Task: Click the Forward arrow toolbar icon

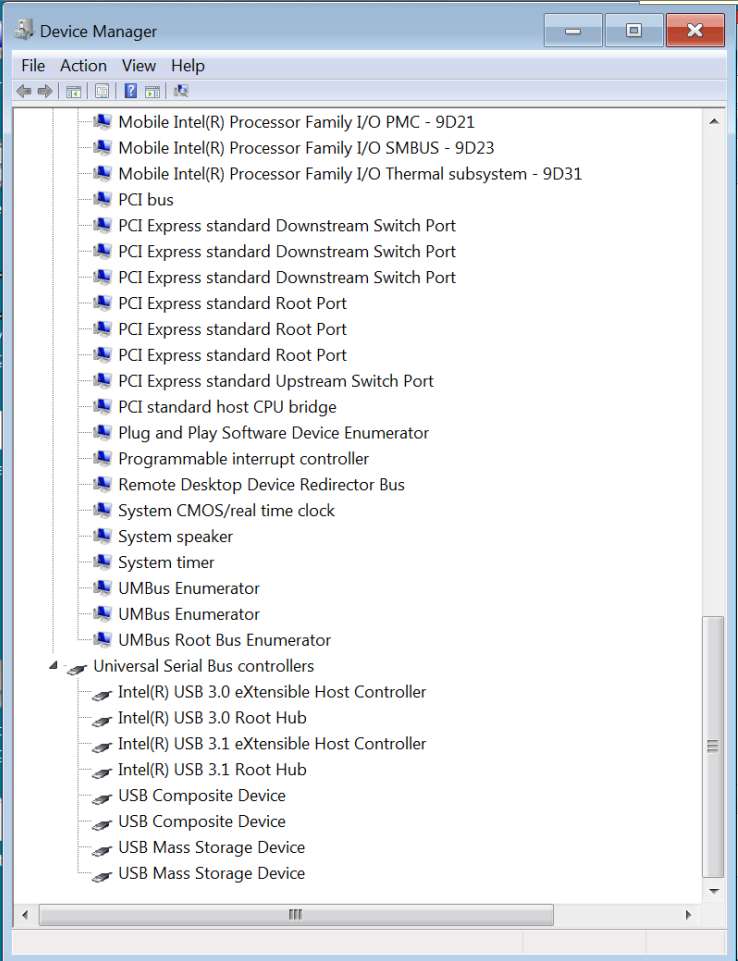Action: tap(45, 91)
